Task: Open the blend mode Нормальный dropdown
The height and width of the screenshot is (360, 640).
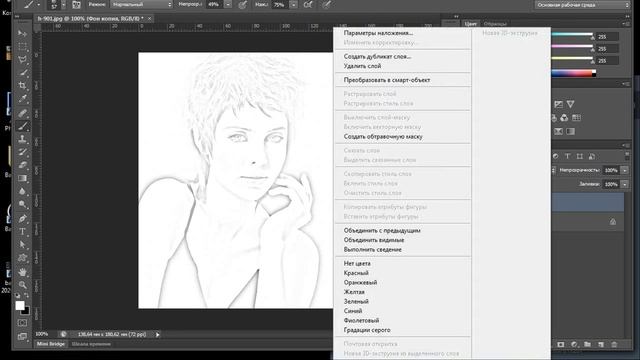Action: [141, 5]
